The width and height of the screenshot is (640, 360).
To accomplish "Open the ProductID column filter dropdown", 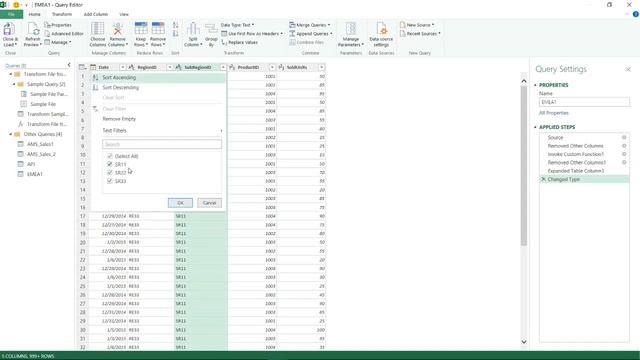I will [x=272, y=67].
